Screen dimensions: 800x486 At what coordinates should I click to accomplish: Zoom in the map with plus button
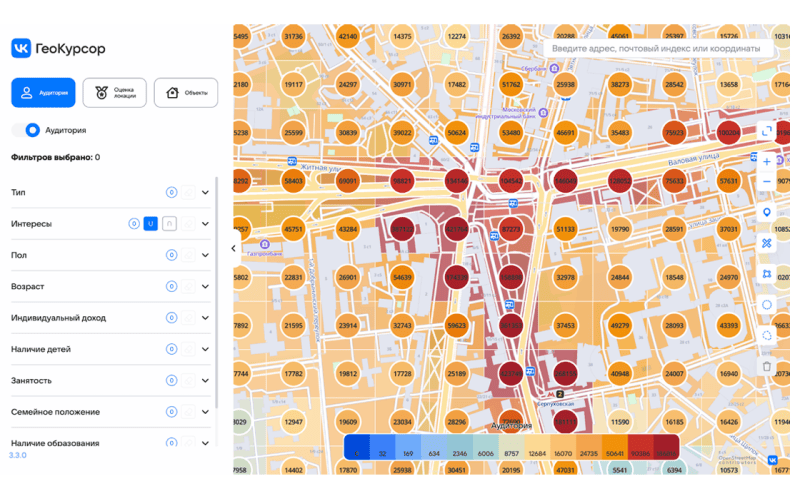click(x=767, y=161)
